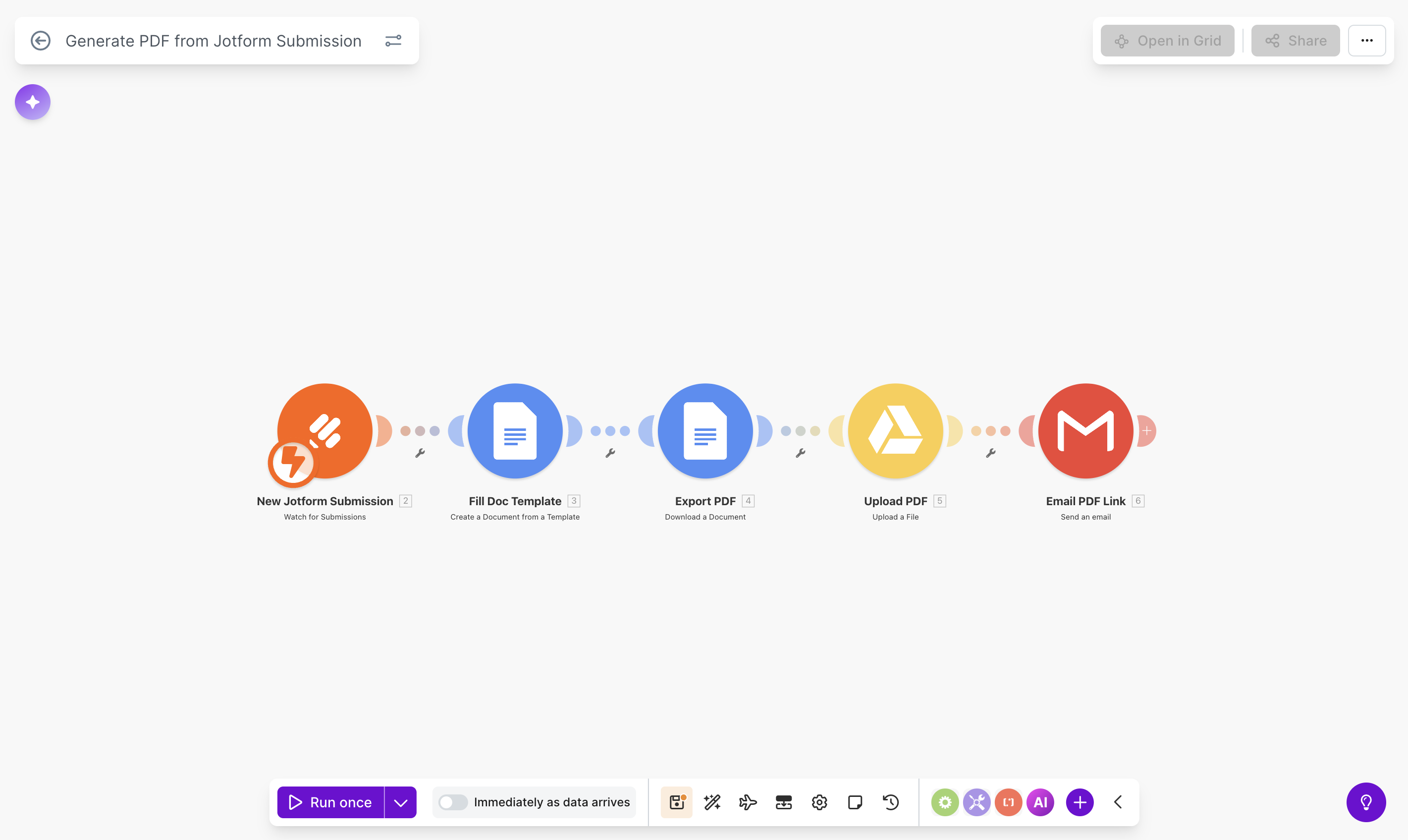Click Open in Grid button
The height and width of the screenshot is (840, 1408).
coord(1167,41)
